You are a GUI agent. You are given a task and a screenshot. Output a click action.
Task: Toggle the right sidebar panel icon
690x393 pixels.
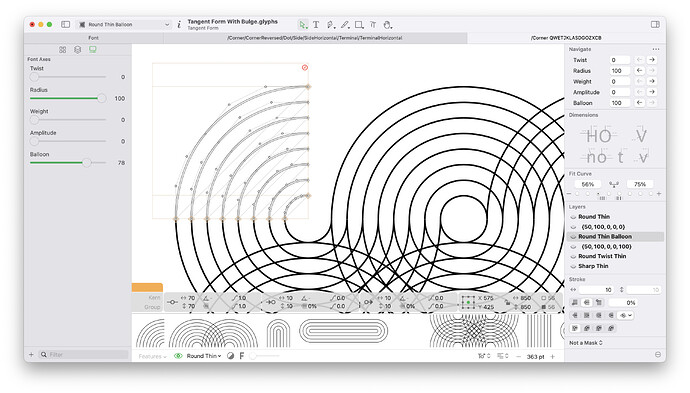coord(655,25)
